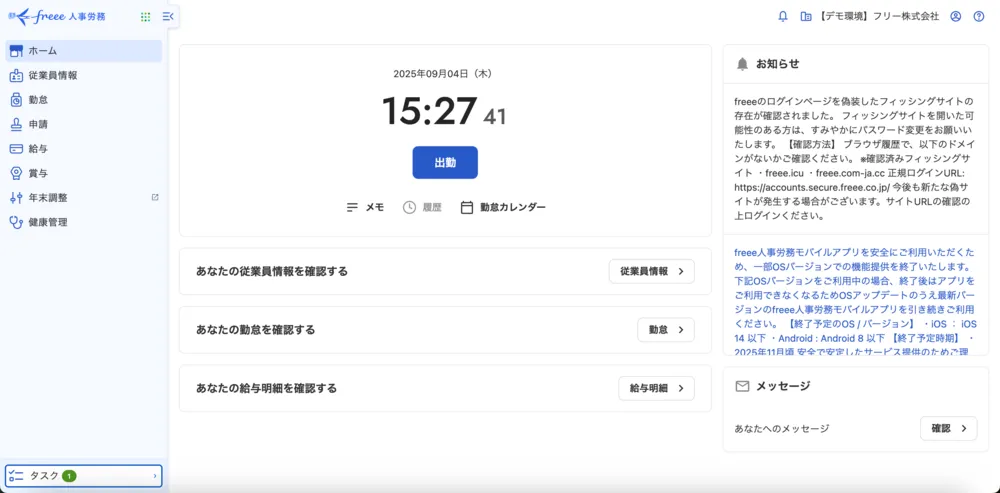Open 賞与 from the sidebar menu
The image size is (1000, 493).
pyautogui.click(x=84, y=173)
